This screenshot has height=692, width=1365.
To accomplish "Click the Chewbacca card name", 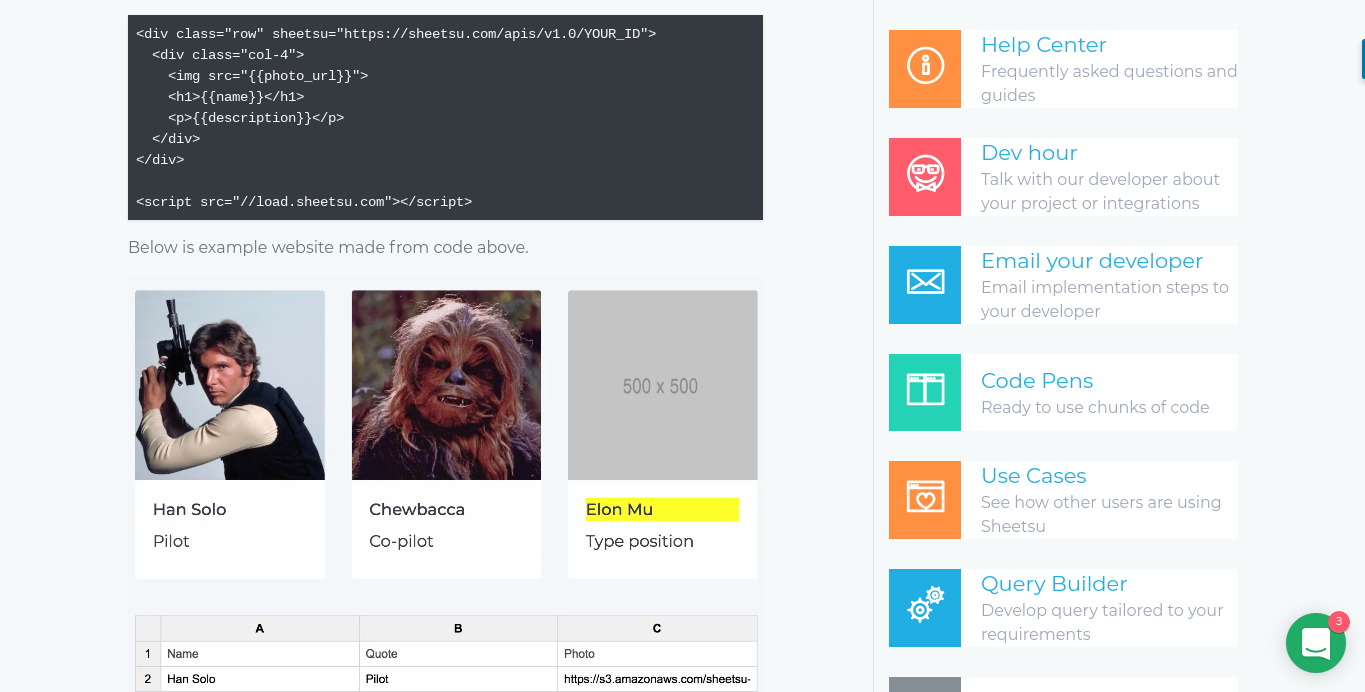I will (x=417, y=510).
